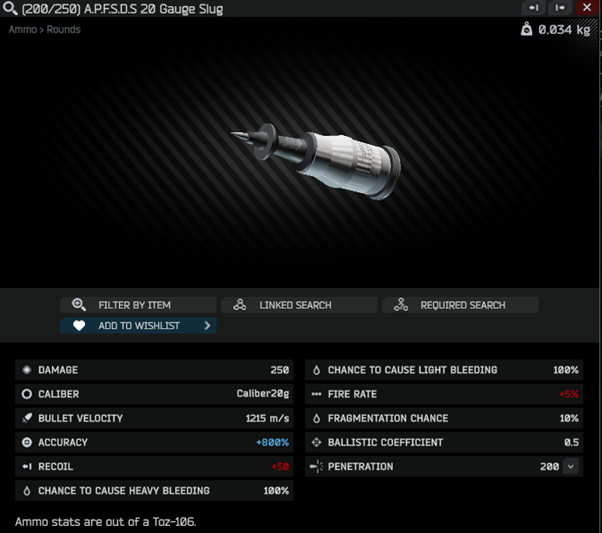
Task: Click the Required Search button
Action: pyautogui.click(x=460, y=305)
